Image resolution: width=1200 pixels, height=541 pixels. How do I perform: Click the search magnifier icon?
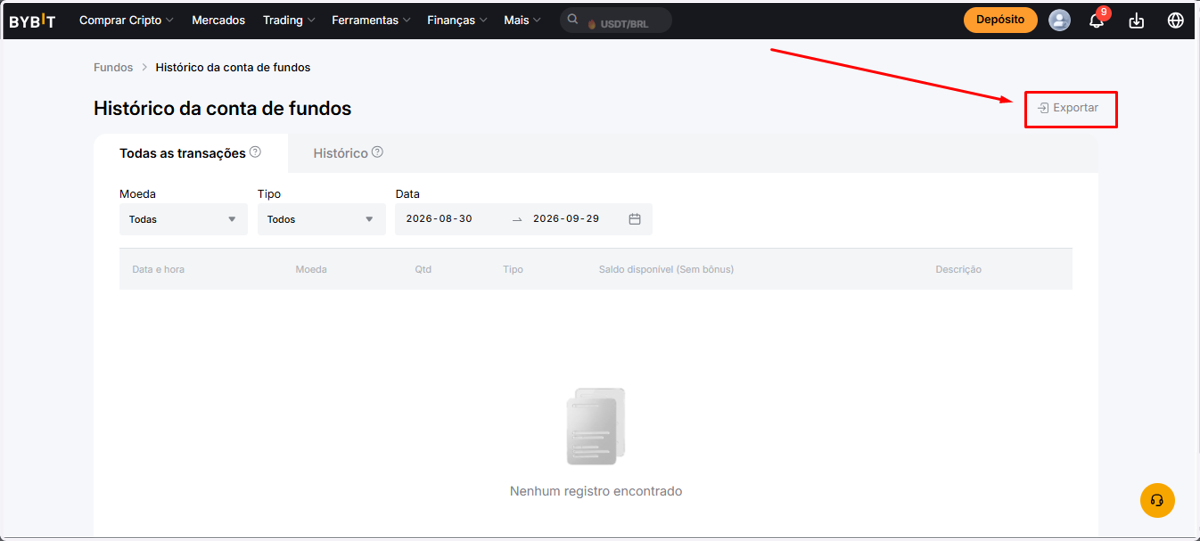572,20
